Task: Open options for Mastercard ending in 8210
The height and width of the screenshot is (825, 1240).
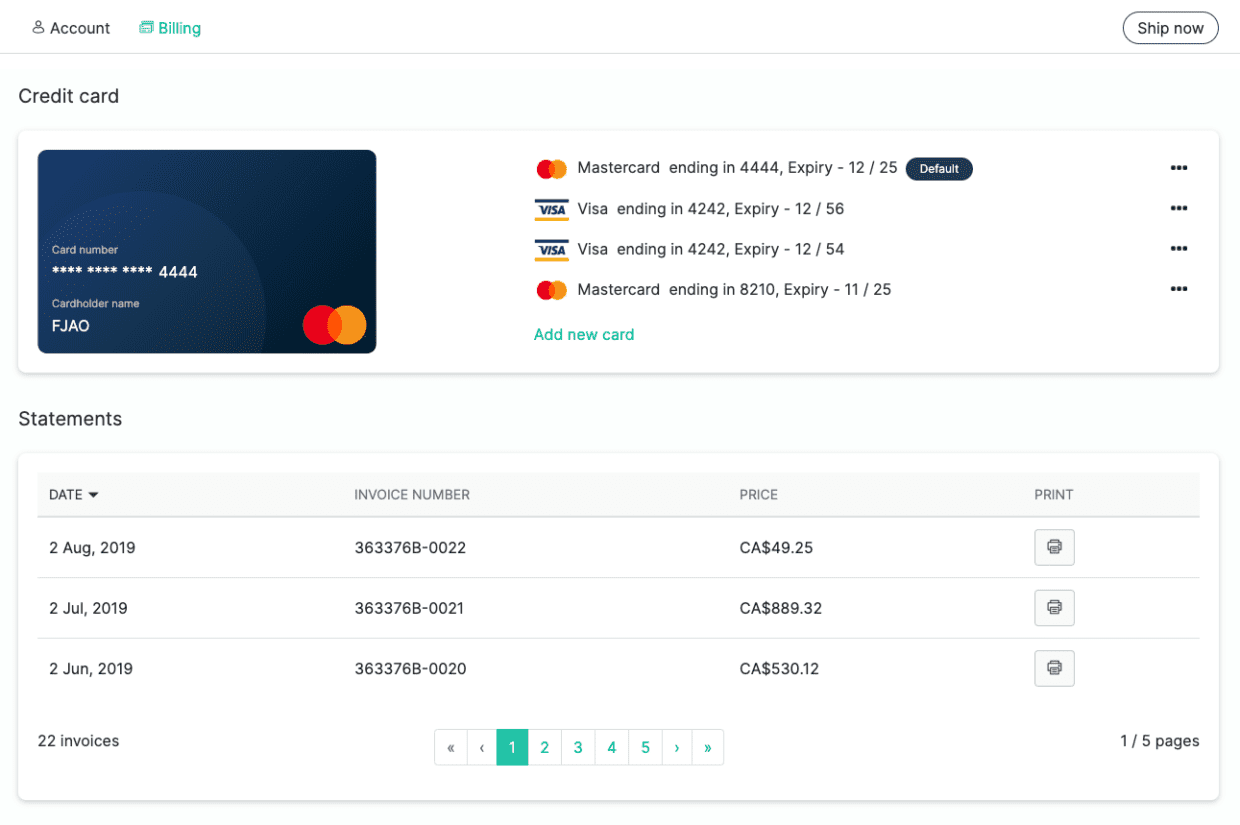Action: click(1178, 289)
